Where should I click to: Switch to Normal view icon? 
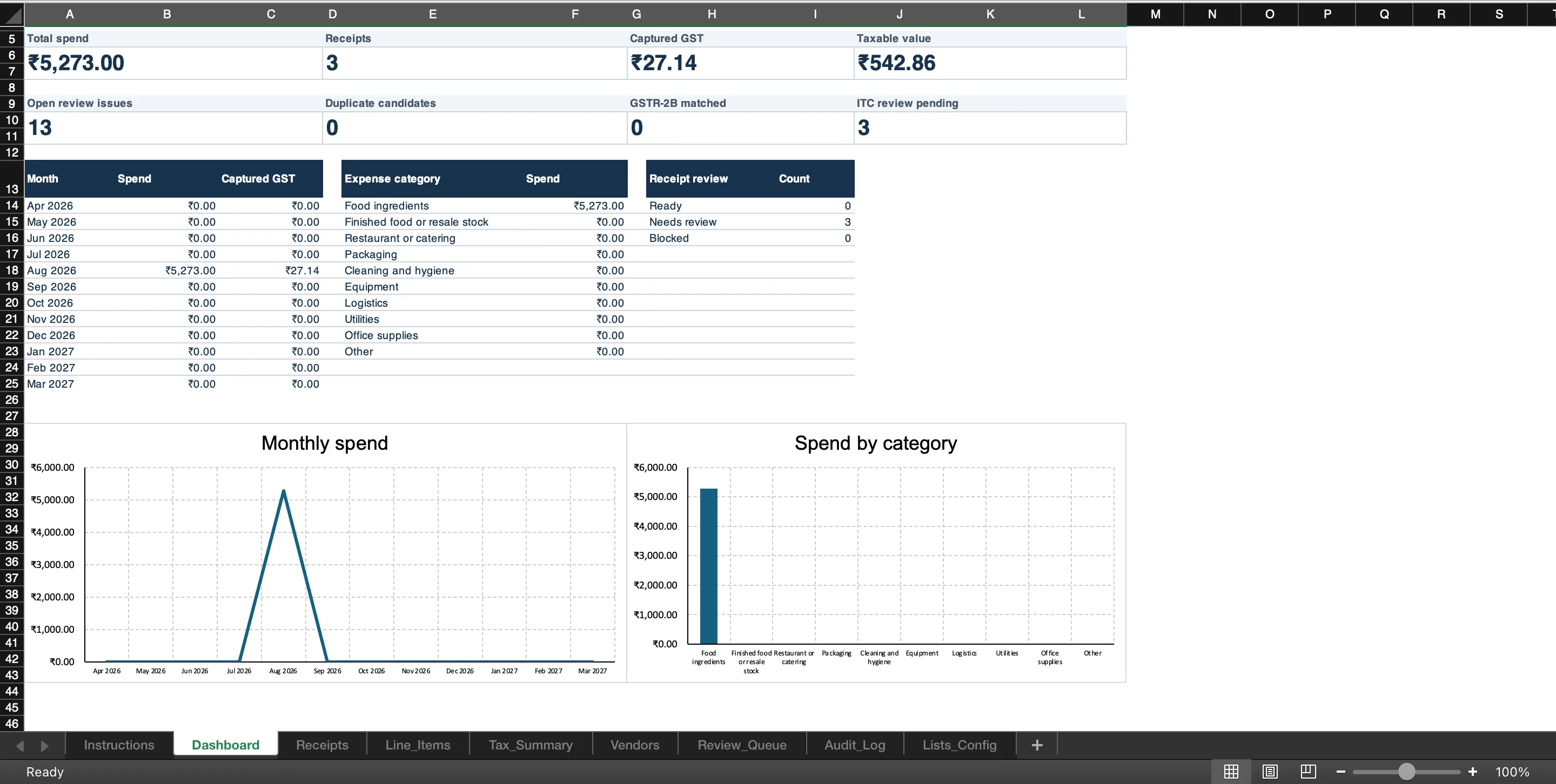pos(1231,772)
